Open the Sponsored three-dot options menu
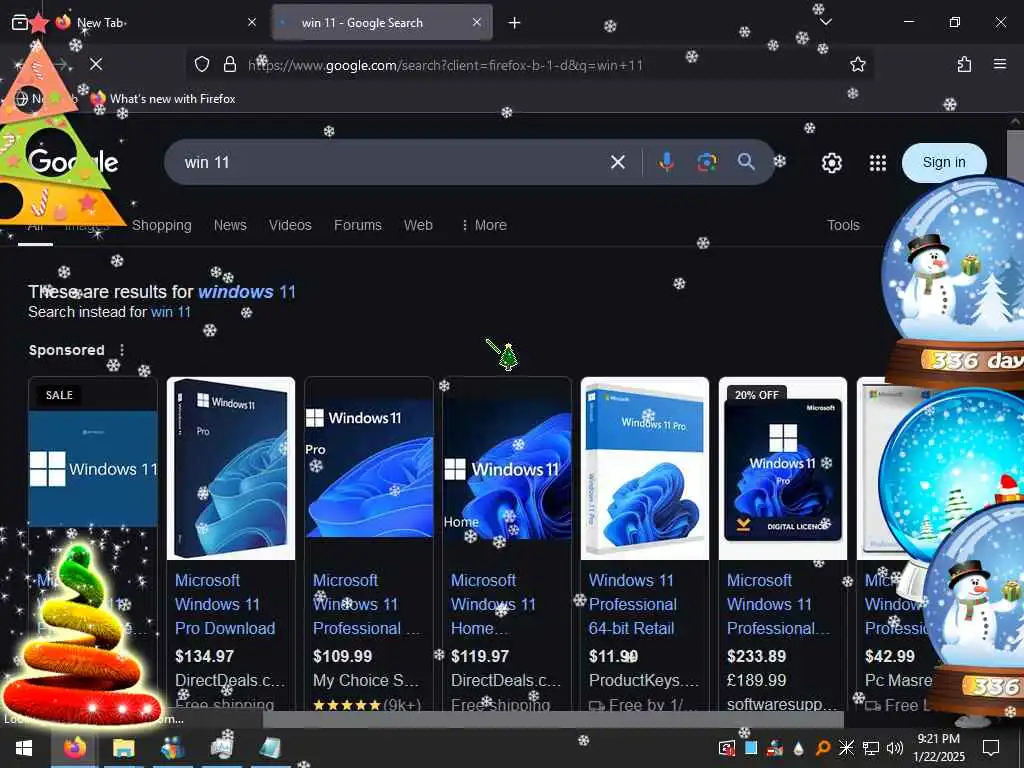This screenshot has width=1024, height=768. [121, 350]
